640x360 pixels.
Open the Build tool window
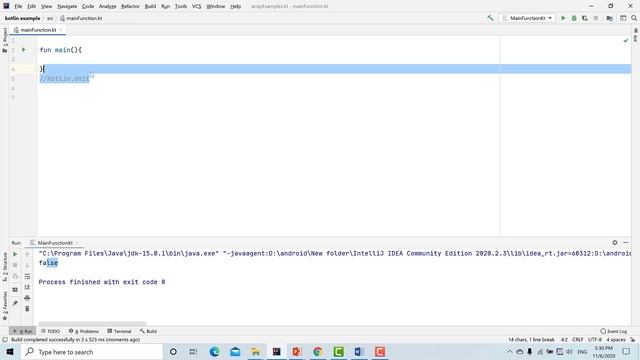tap(148, 331)
